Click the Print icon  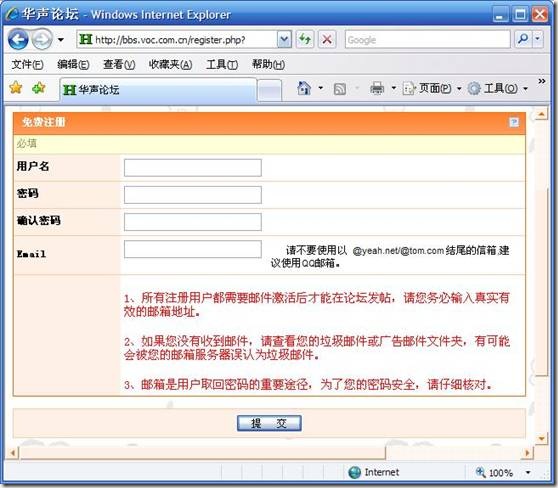[x=377, y=88]
